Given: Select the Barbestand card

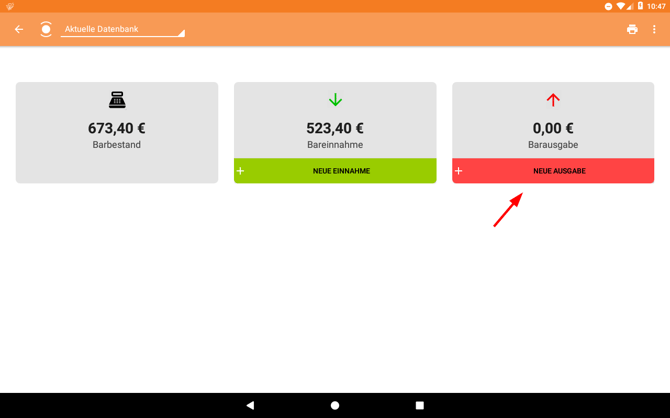Looking at the screenshot, I should pyautogui.click(x=117, y=132).
